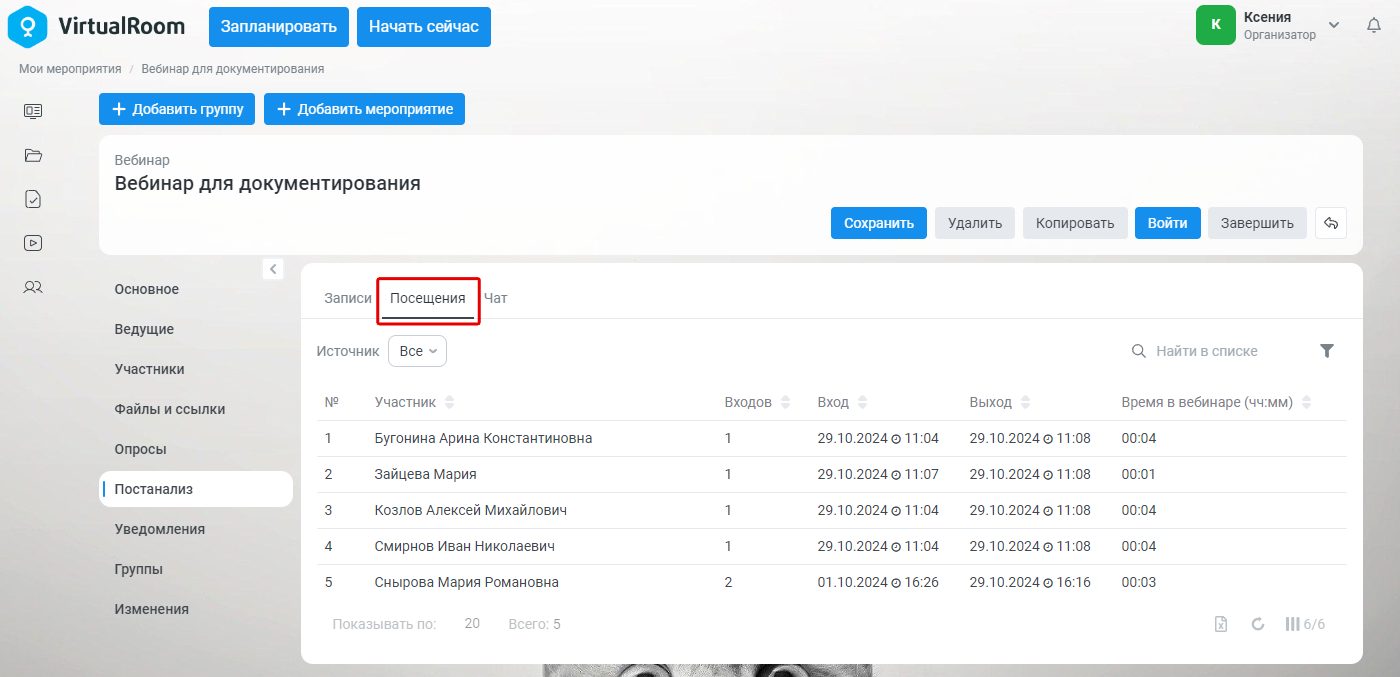Go to Мои мероприятия breadcrumb

70,69
